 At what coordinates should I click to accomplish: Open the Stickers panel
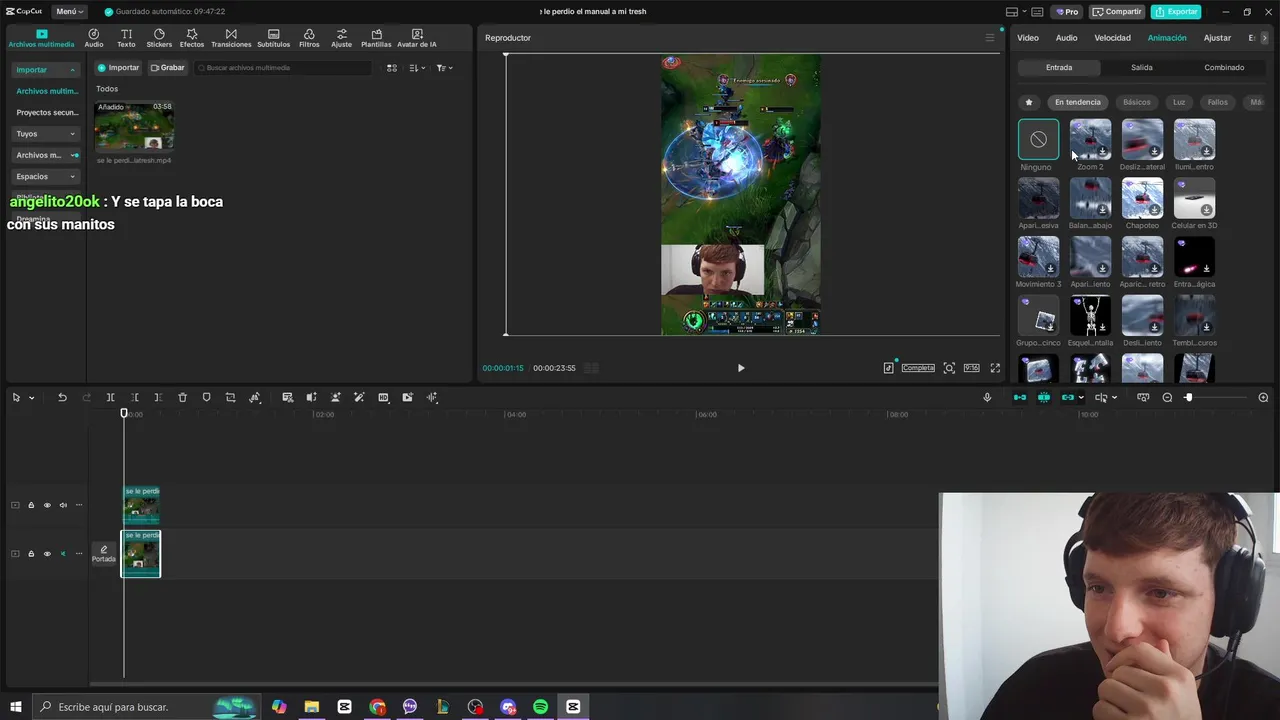coord(159,38)
